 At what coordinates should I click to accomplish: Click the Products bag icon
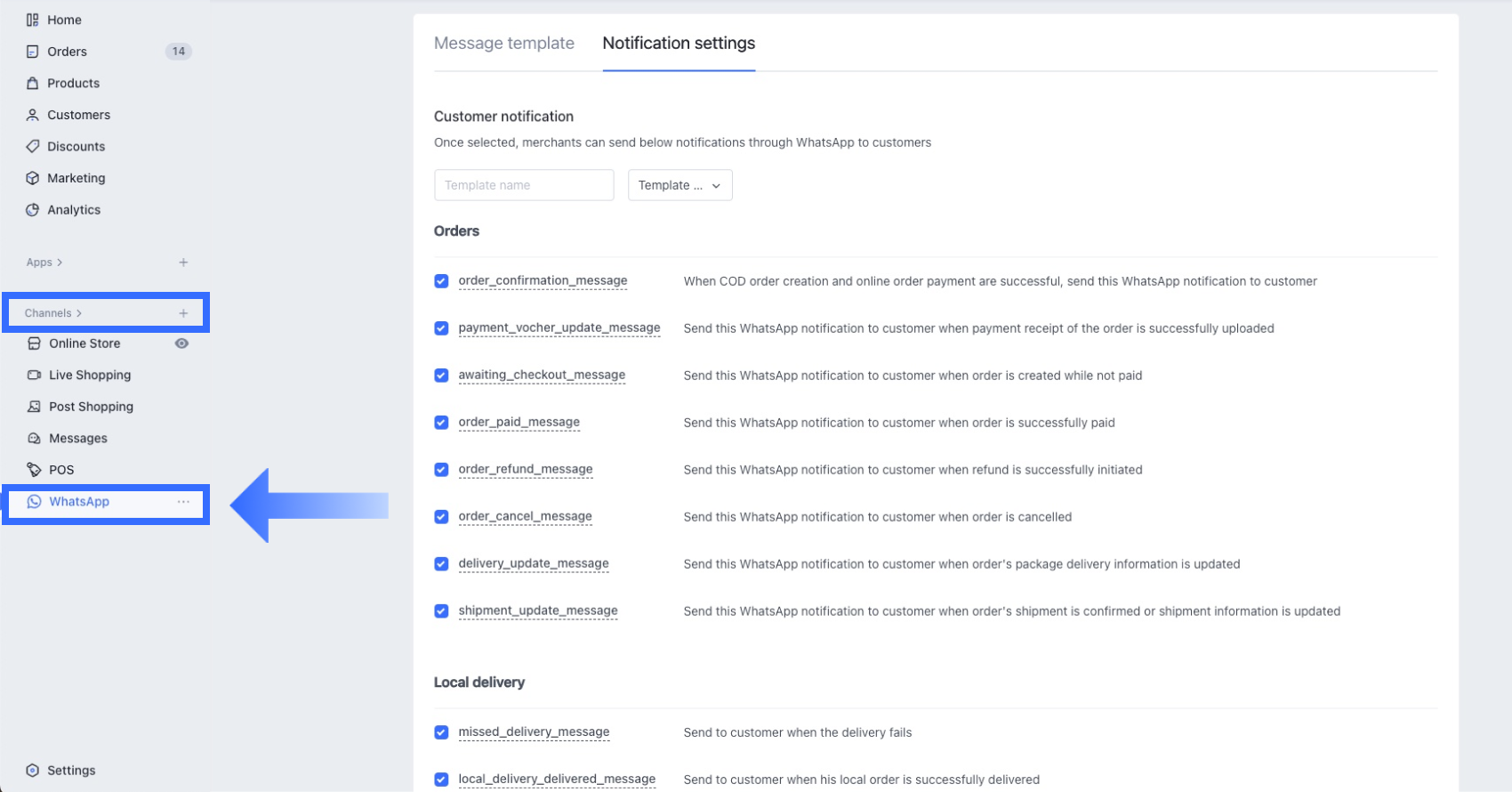point(33,83)
